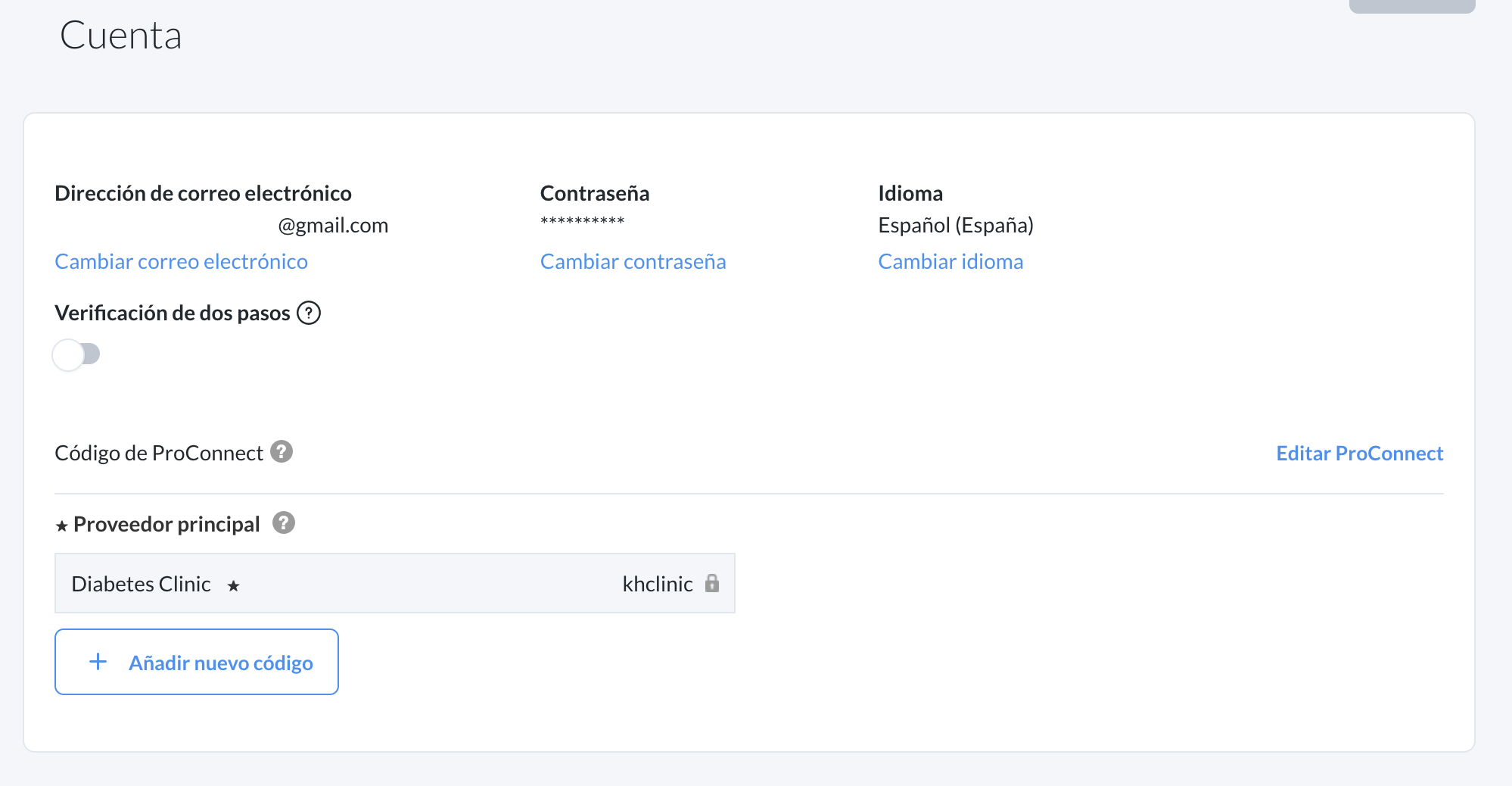Click the plus icon in Añadir nuevo código
Viewport: 1512px width, 786px height.
(x=98, y=662)
